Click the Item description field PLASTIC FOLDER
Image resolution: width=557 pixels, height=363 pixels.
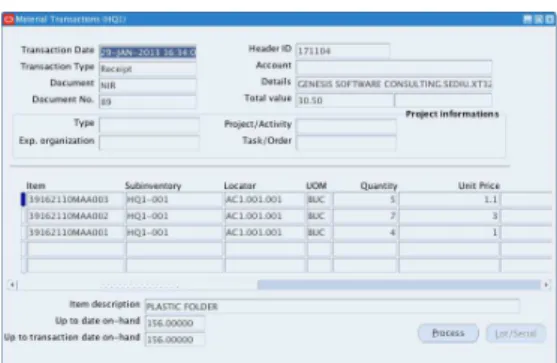click(332, 306)
